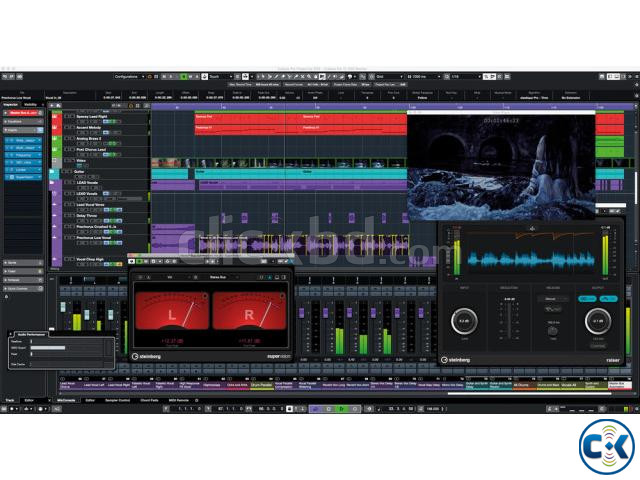Click the Harmonies channel label in MixConsole
Viewport: 640px width, 480px height.
(214, 385)
